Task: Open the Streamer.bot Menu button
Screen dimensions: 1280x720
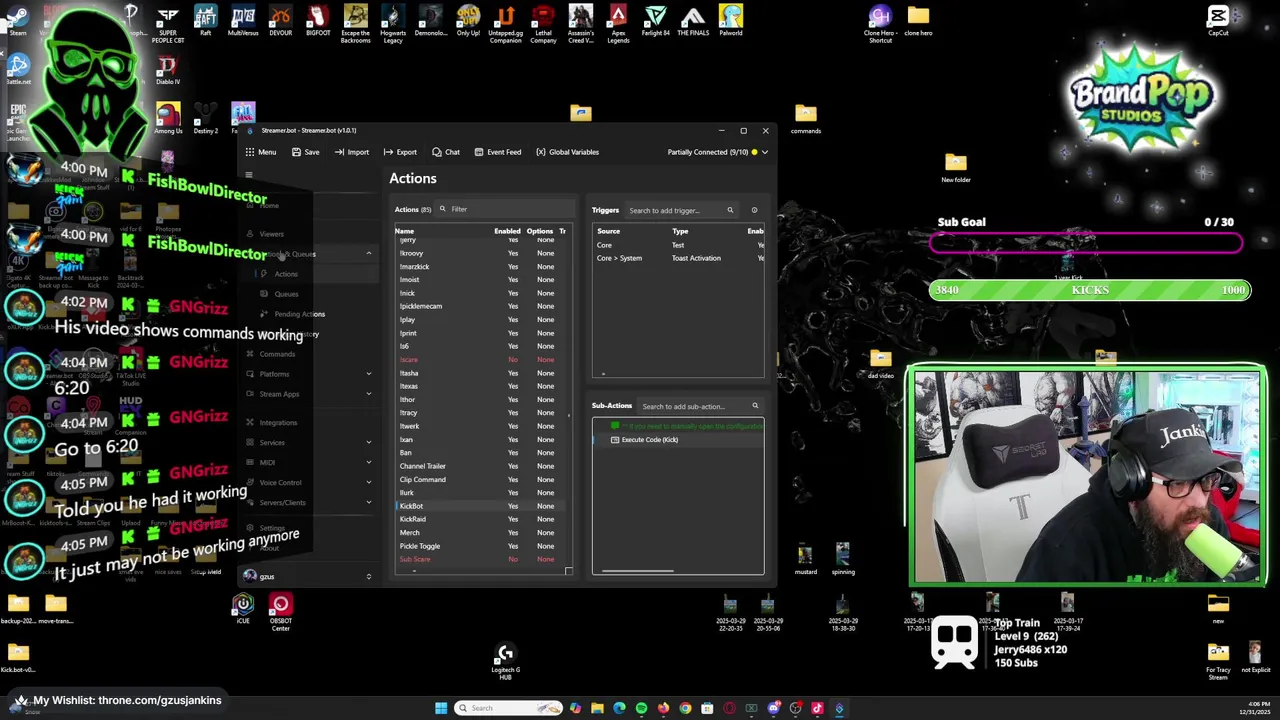Action: [x=261, y=152]
